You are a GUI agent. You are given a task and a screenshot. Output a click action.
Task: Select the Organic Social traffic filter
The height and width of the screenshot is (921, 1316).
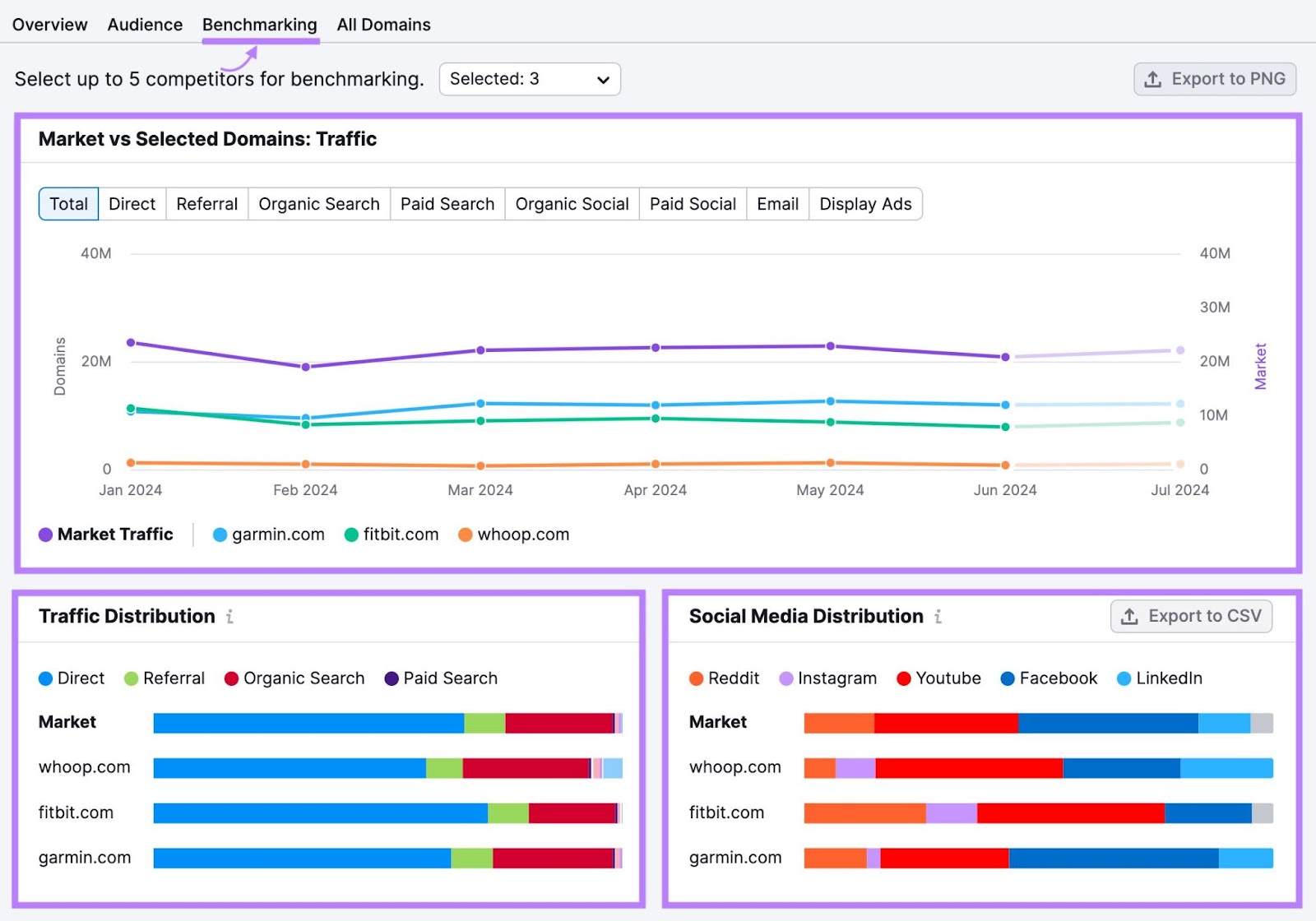572,204
